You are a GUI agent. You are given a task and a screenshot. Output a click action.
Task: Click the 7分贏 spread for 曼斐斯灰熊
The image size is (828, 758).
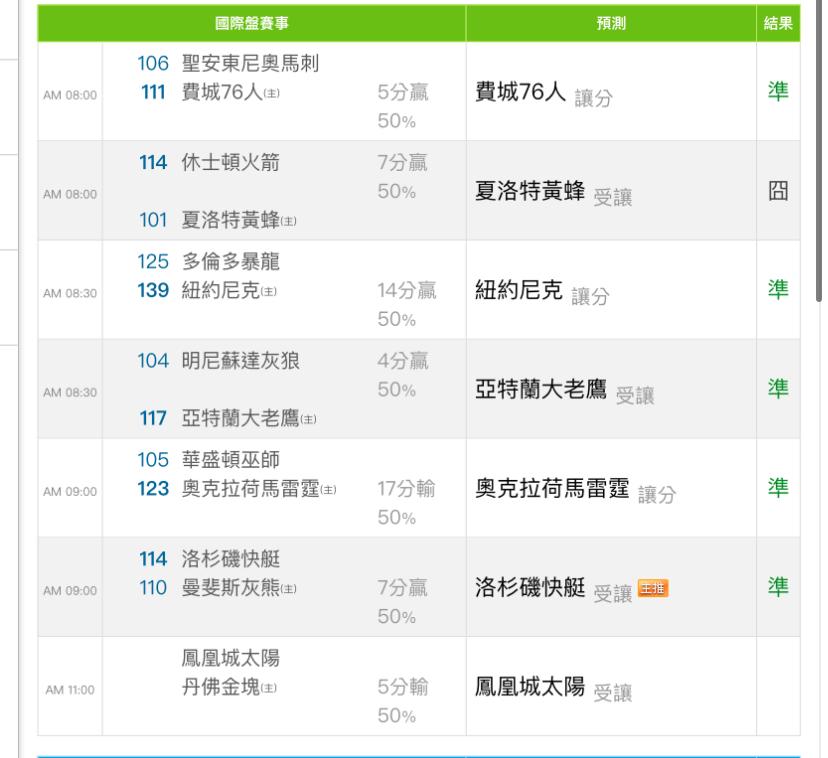tap(403, 588)
